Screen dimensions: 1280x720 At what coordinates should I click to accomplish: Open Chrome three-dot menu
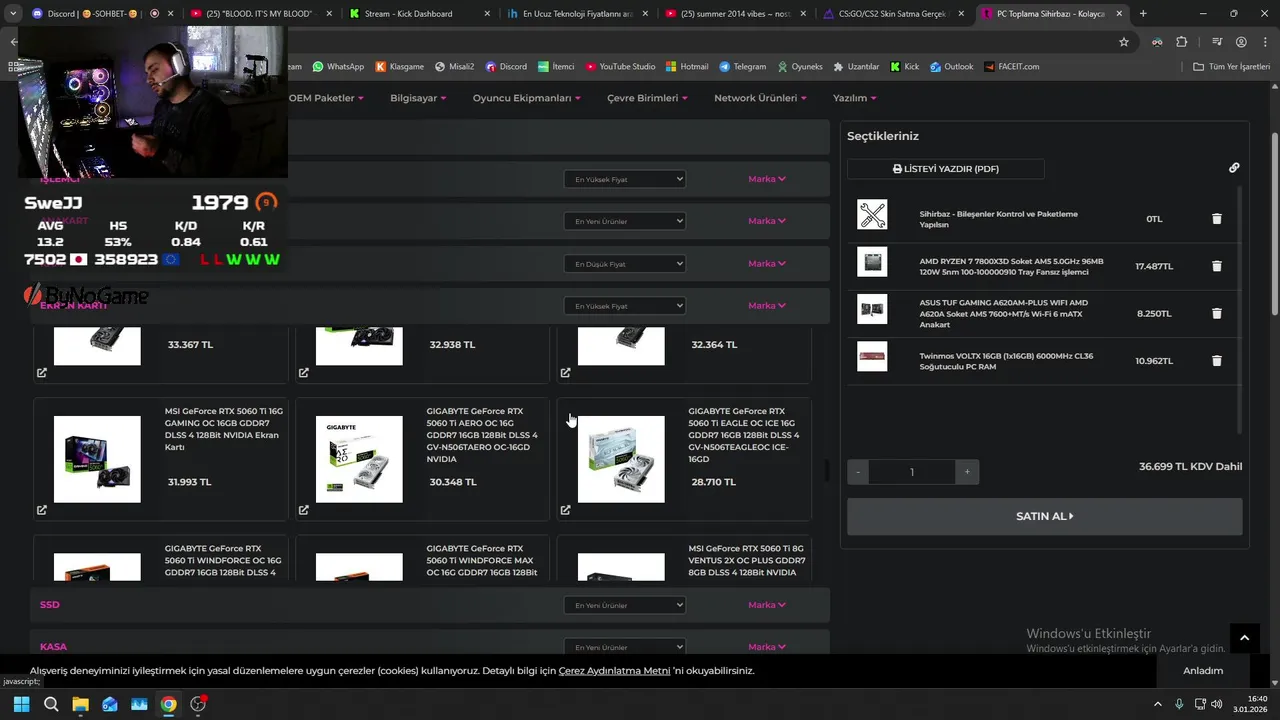[x=1263, y=42]
